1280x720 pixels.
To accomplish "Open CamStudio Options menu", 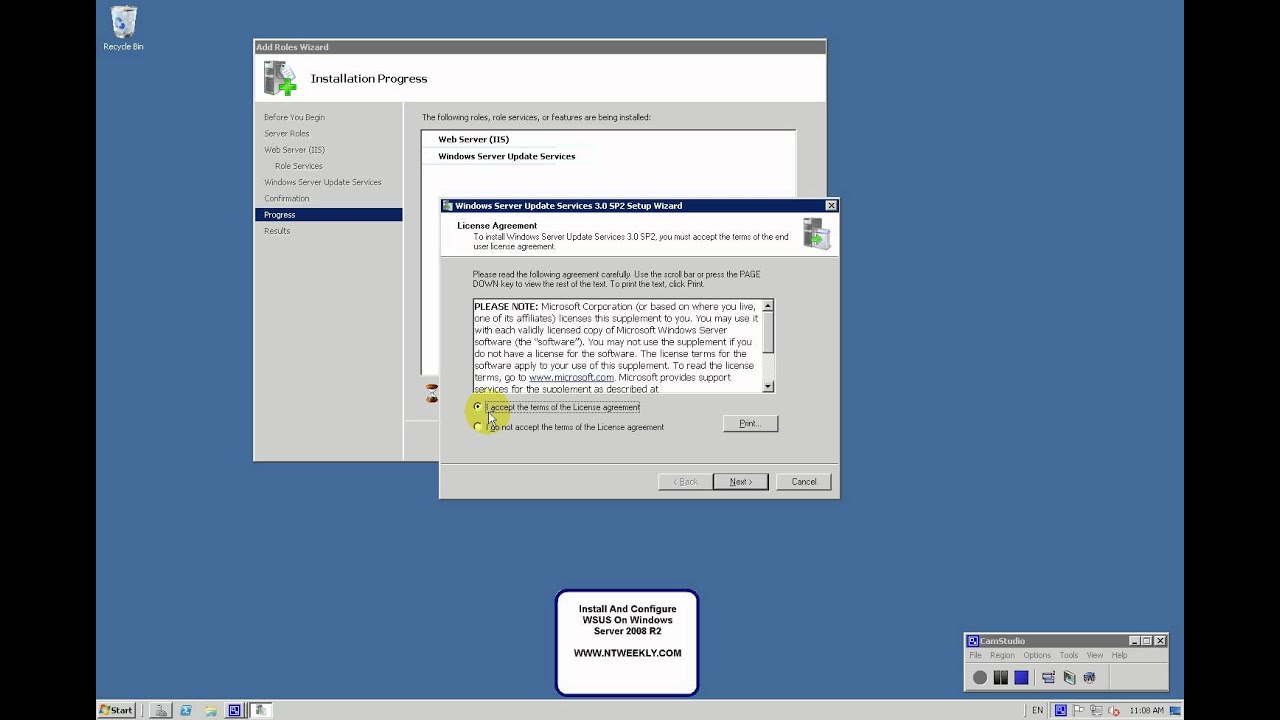I will [x=1037, y=655].
